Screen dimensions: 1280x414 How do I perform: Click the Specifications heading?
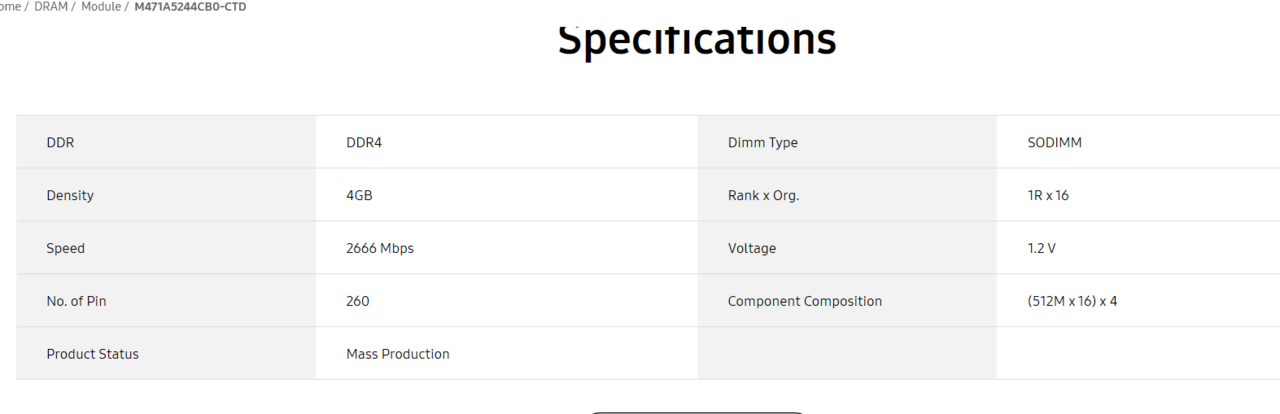(697, 40)
